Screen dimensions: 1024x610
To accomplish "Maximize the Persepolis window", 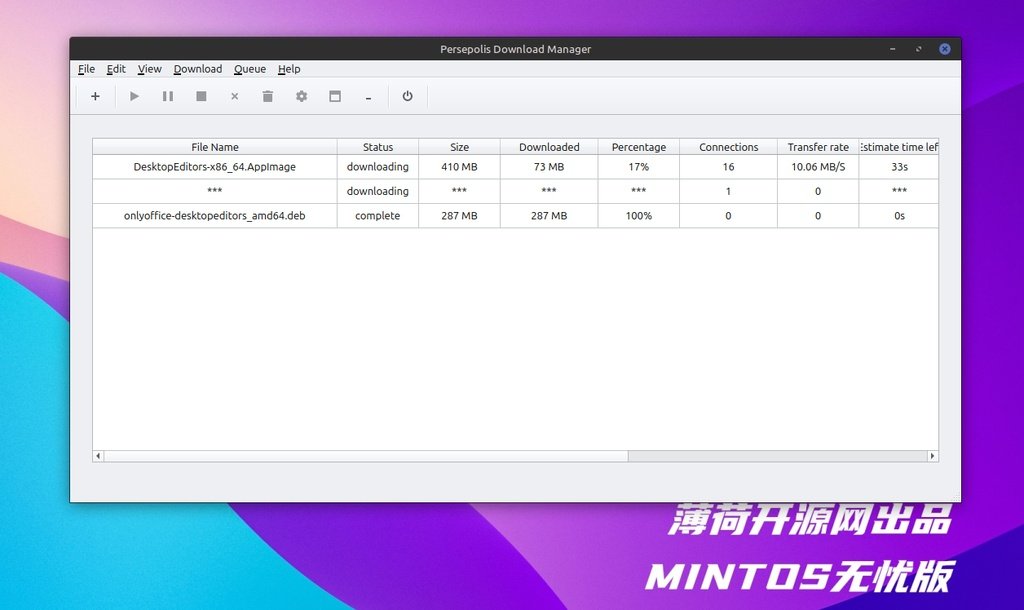I will point(919,49).
